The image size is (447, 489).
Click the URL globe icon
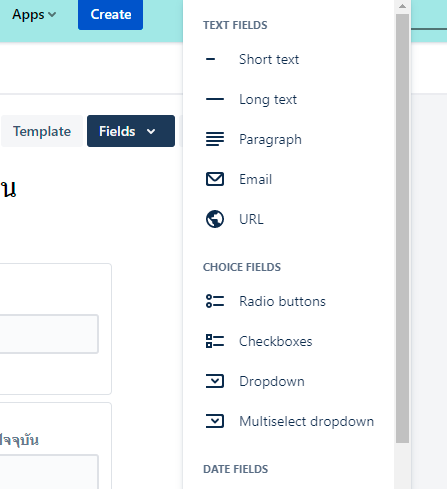[x=215, y=219]
